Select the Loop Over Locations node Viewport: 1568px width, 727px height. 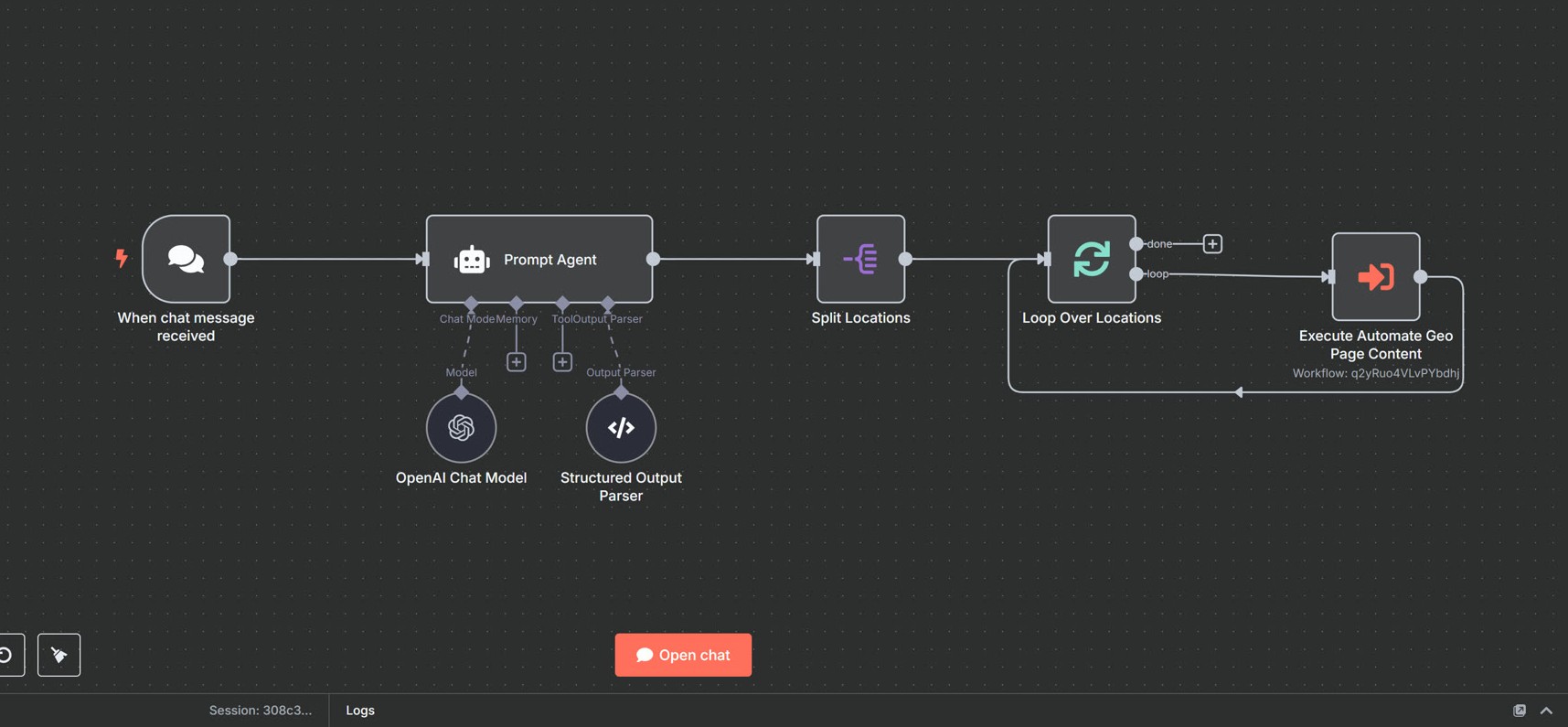pos(1092,259)
